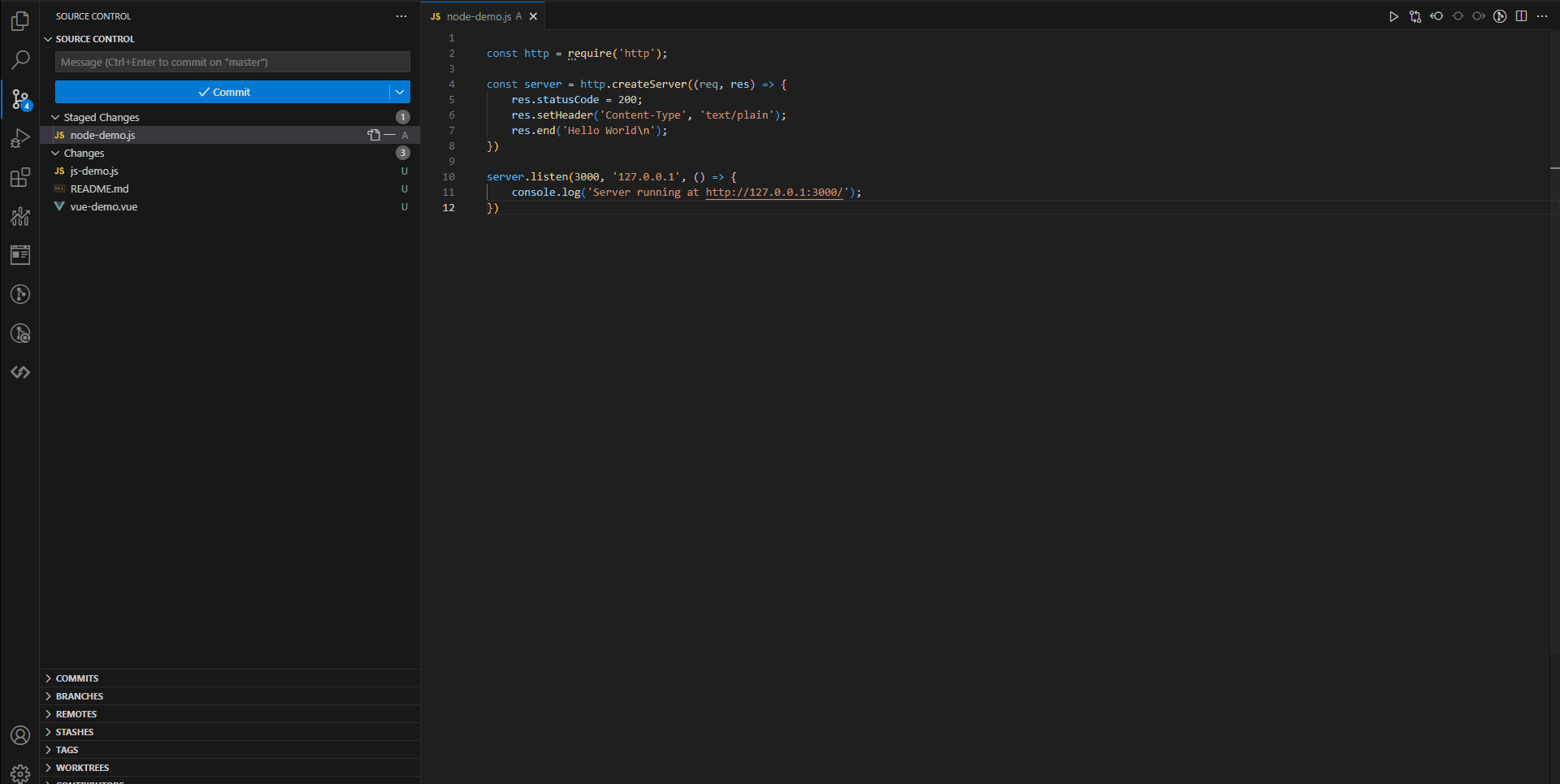Expand the BRANCHES section
This screenshot has height=784, width=1560.
[x=230, y=696]
